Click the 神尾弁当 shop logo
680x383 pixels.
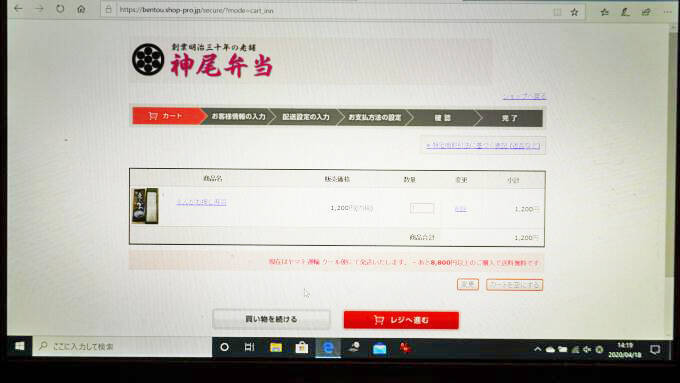click(x=203, y=60)
